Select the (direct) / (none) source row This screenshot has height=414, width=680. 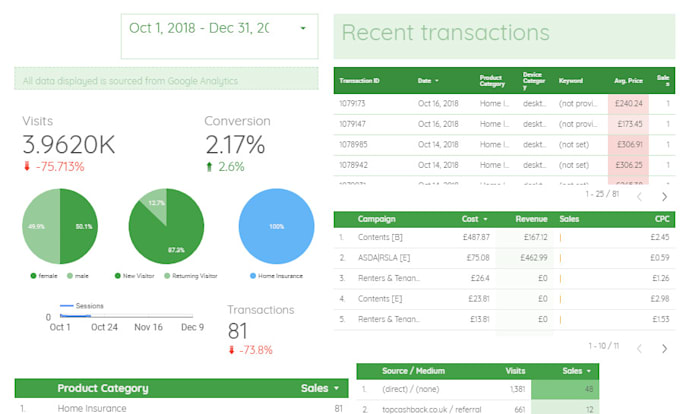(478, 389)
